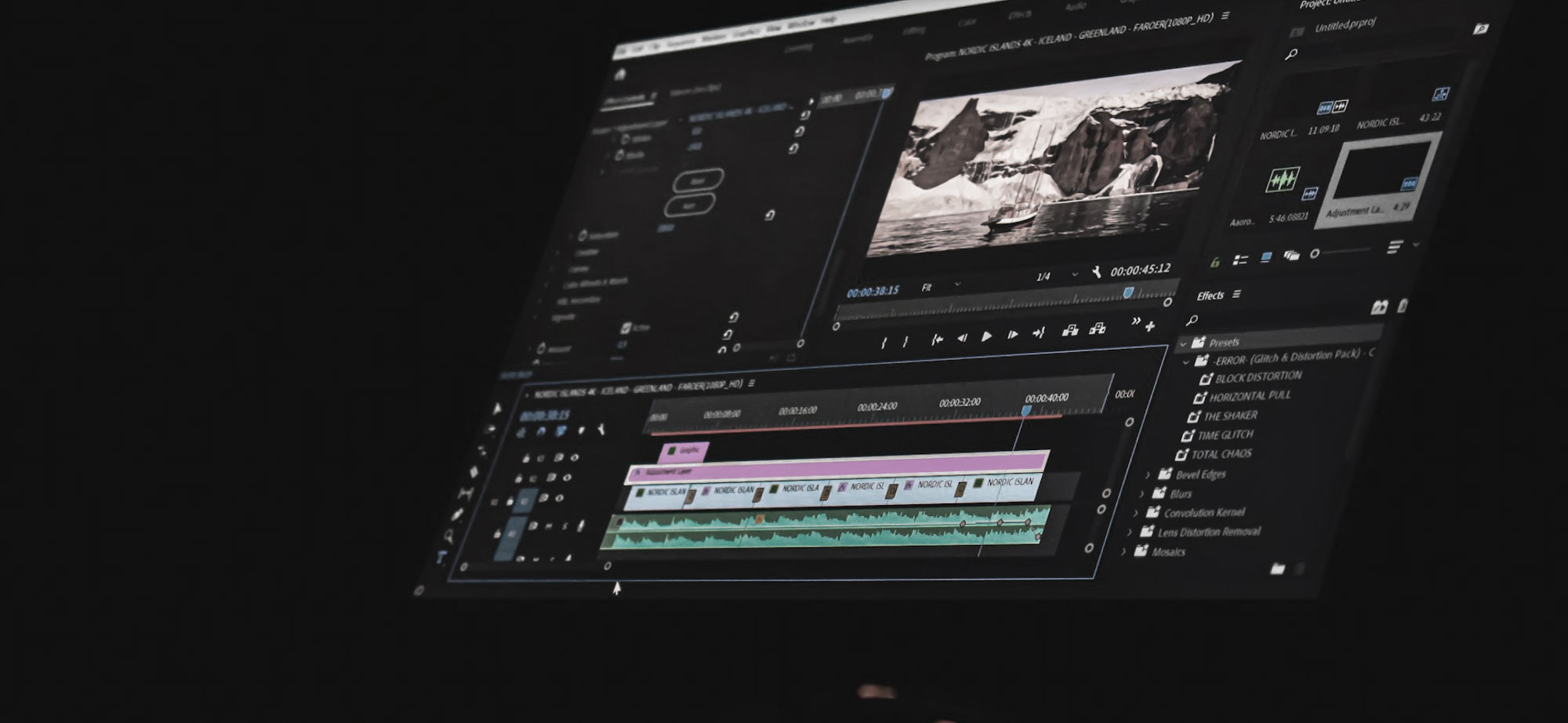
Task: Adjust the Project panel thumbnail zoom slider
Action: (1341, 252)
